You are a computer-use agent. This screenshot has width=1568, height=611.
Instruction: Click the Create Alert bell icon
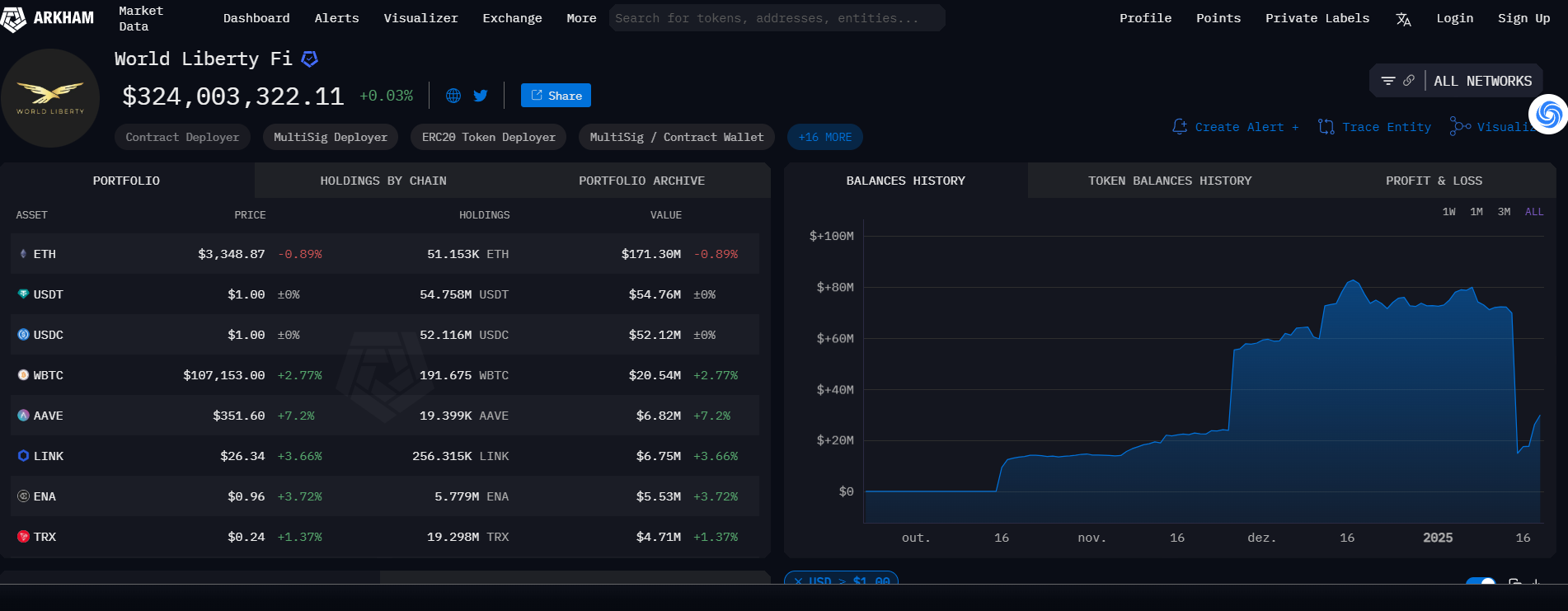1180,127
